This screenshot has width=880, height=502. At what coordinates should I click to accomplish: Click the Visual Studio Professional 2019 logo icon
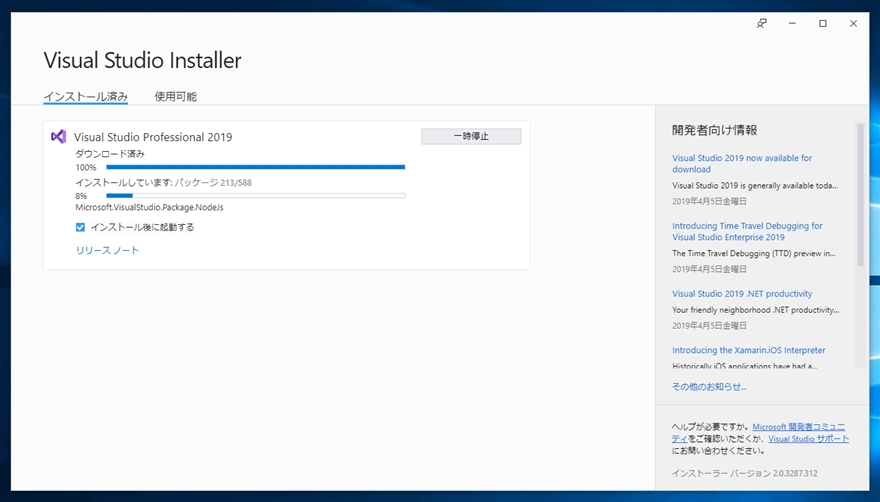[59, 136]
